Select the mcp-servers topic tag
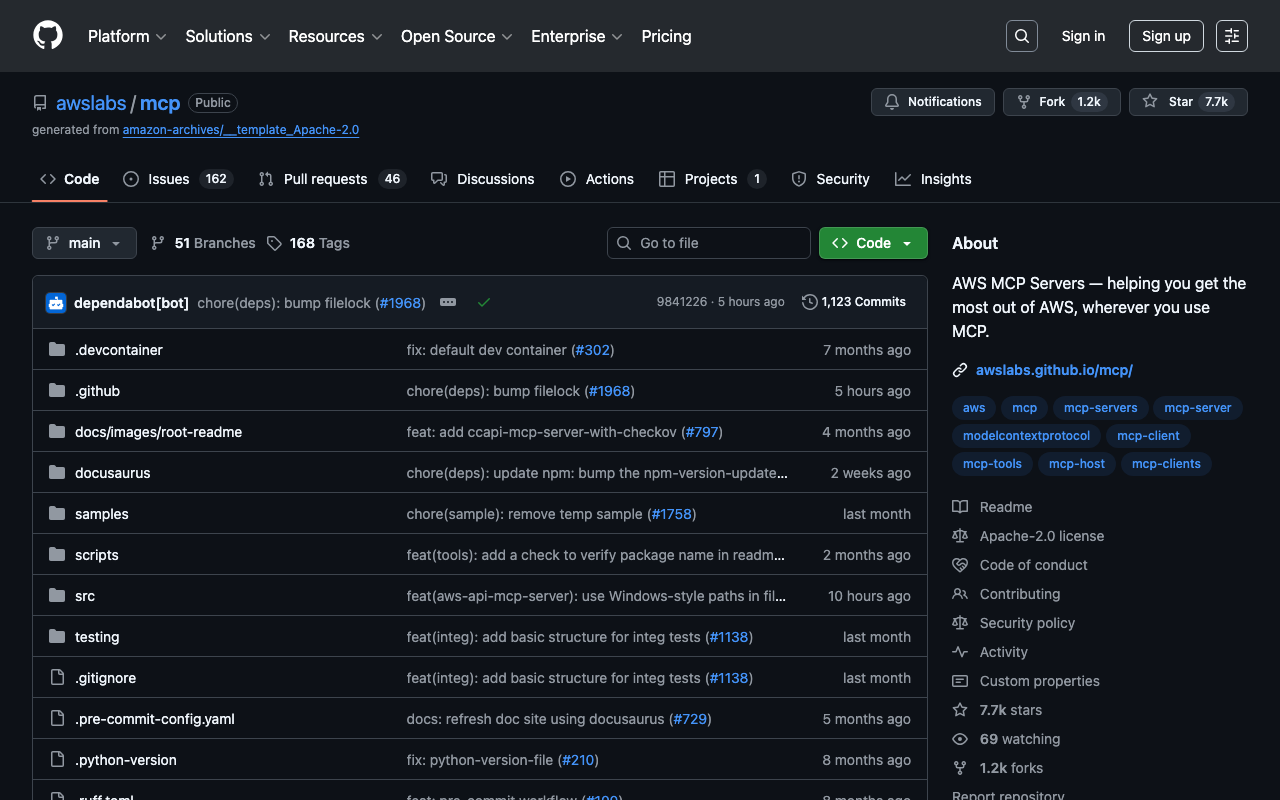Viewport: 1280px width, 800px height. (1100, 408)
